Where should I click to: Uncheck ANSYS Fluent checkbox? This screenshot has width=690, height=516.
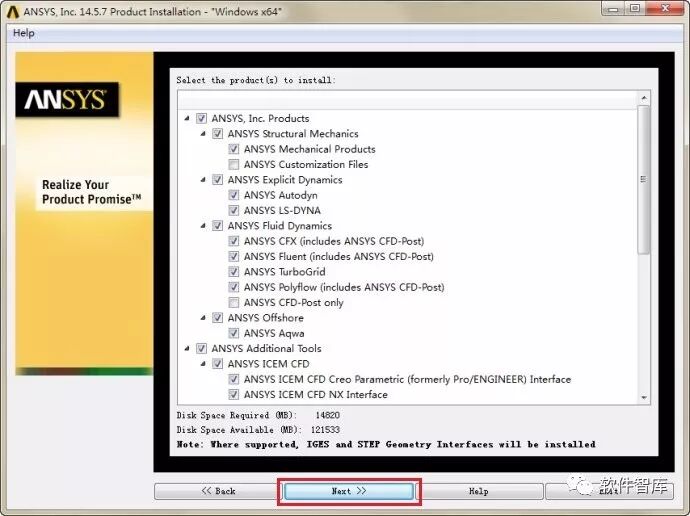[x=234, y=256]
